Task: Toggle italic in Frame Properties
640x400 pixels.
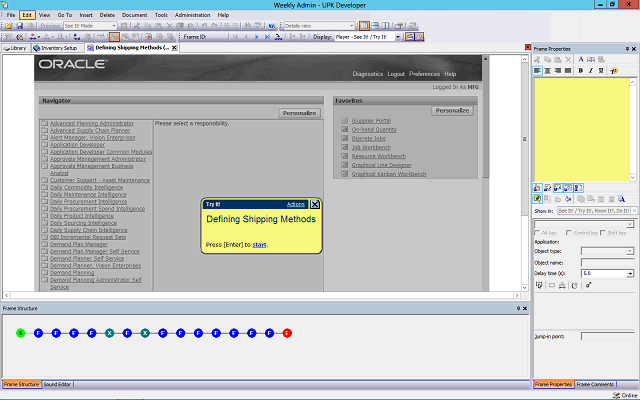Action: pos(591,71)
